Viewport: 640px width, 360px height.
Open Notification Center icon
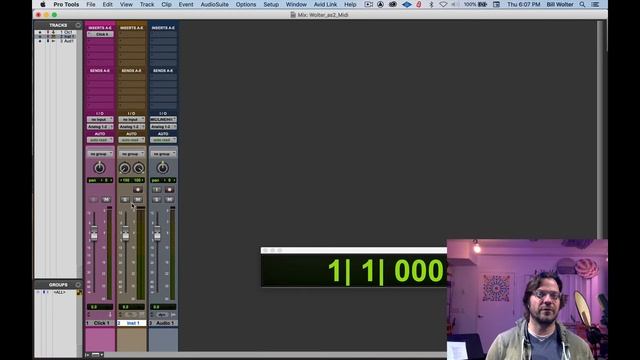[x=595, y=4]
